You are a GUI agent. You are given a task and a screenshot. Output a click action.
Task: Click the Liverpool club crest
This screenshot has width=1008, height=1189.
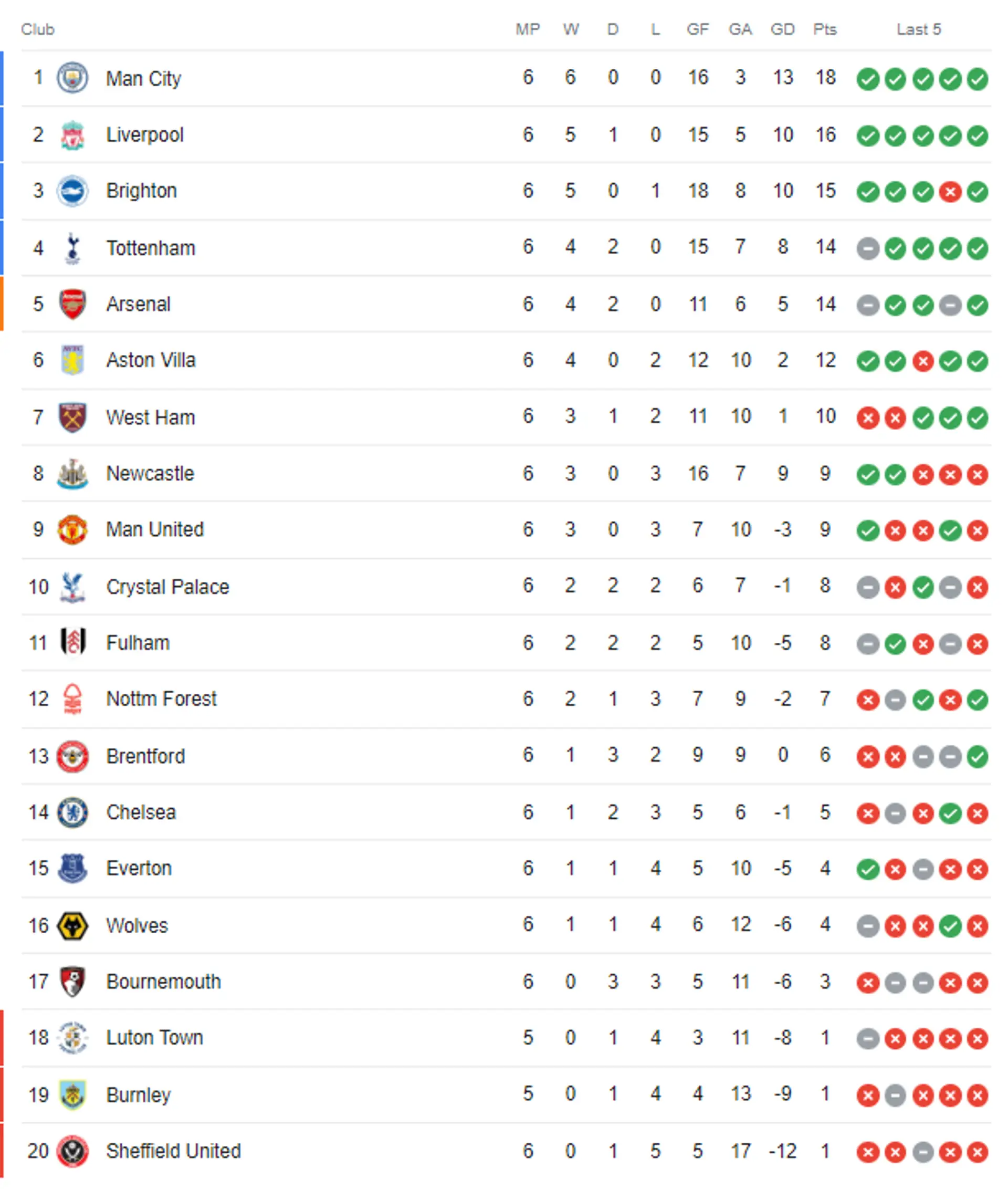point(72,135)
